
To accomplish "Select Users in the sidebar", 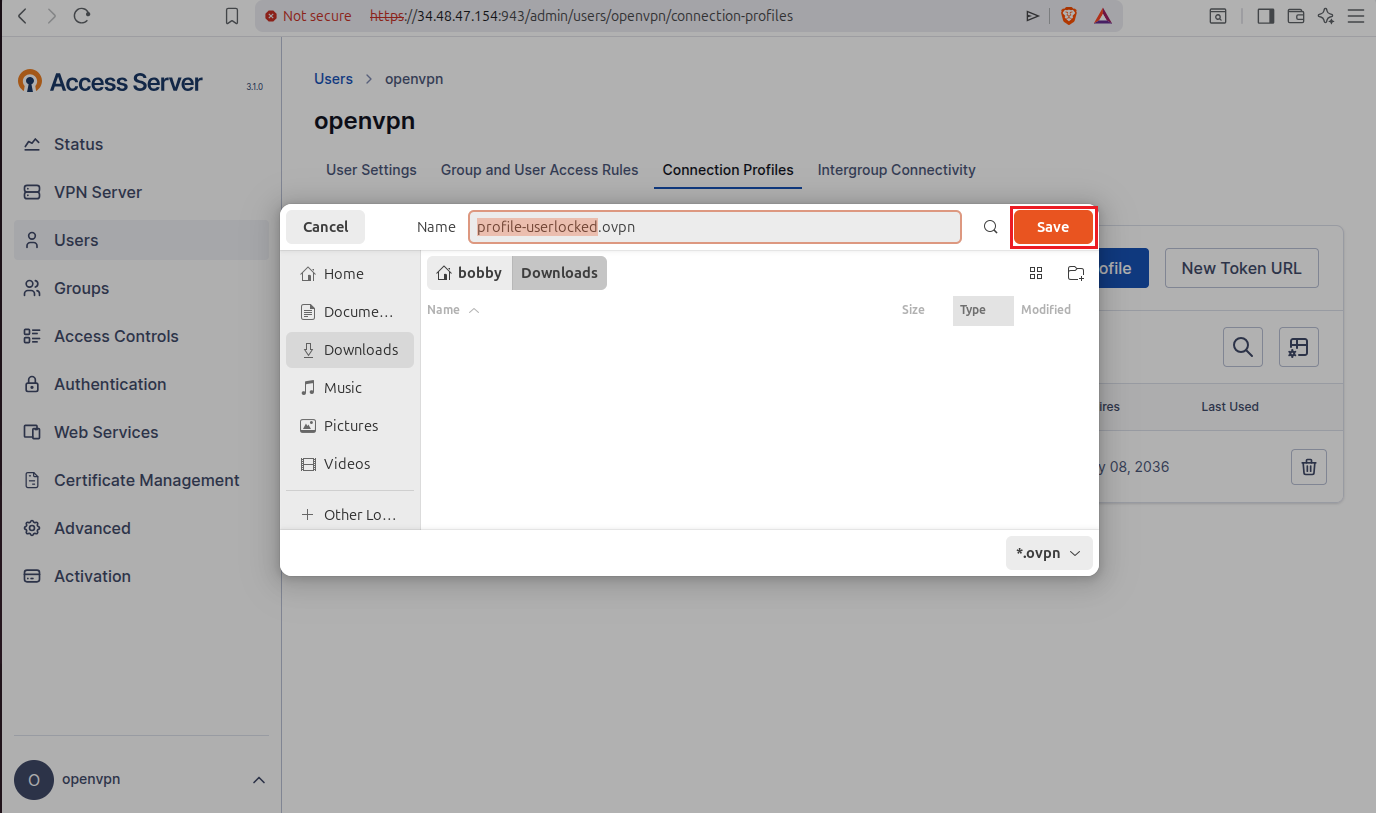I will coord(141,240).
